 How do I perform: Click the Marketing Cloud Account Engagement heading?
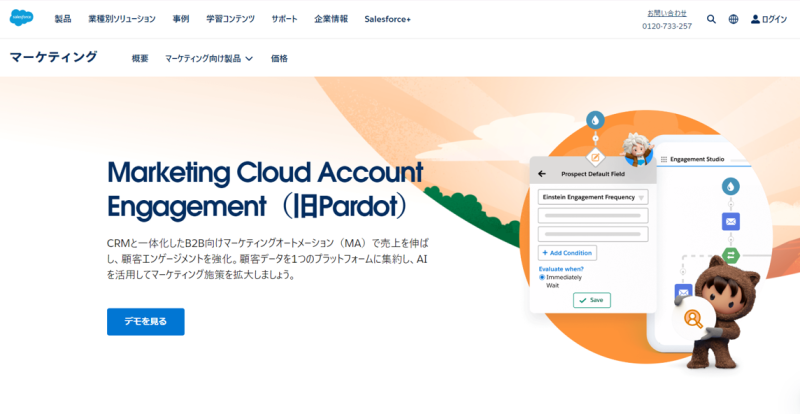click(265, 189)
